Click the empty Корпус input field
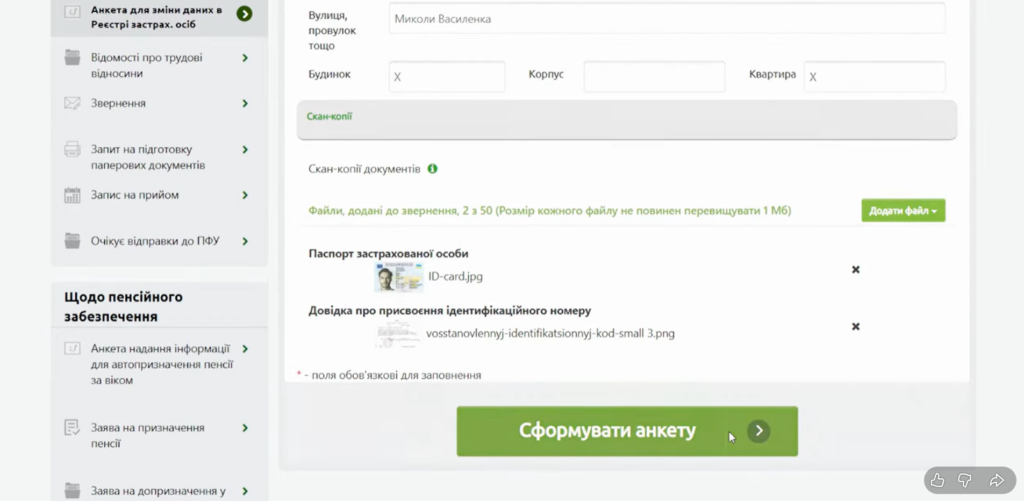The width and height of the screenshot is (1024, 501). (654, 77)
